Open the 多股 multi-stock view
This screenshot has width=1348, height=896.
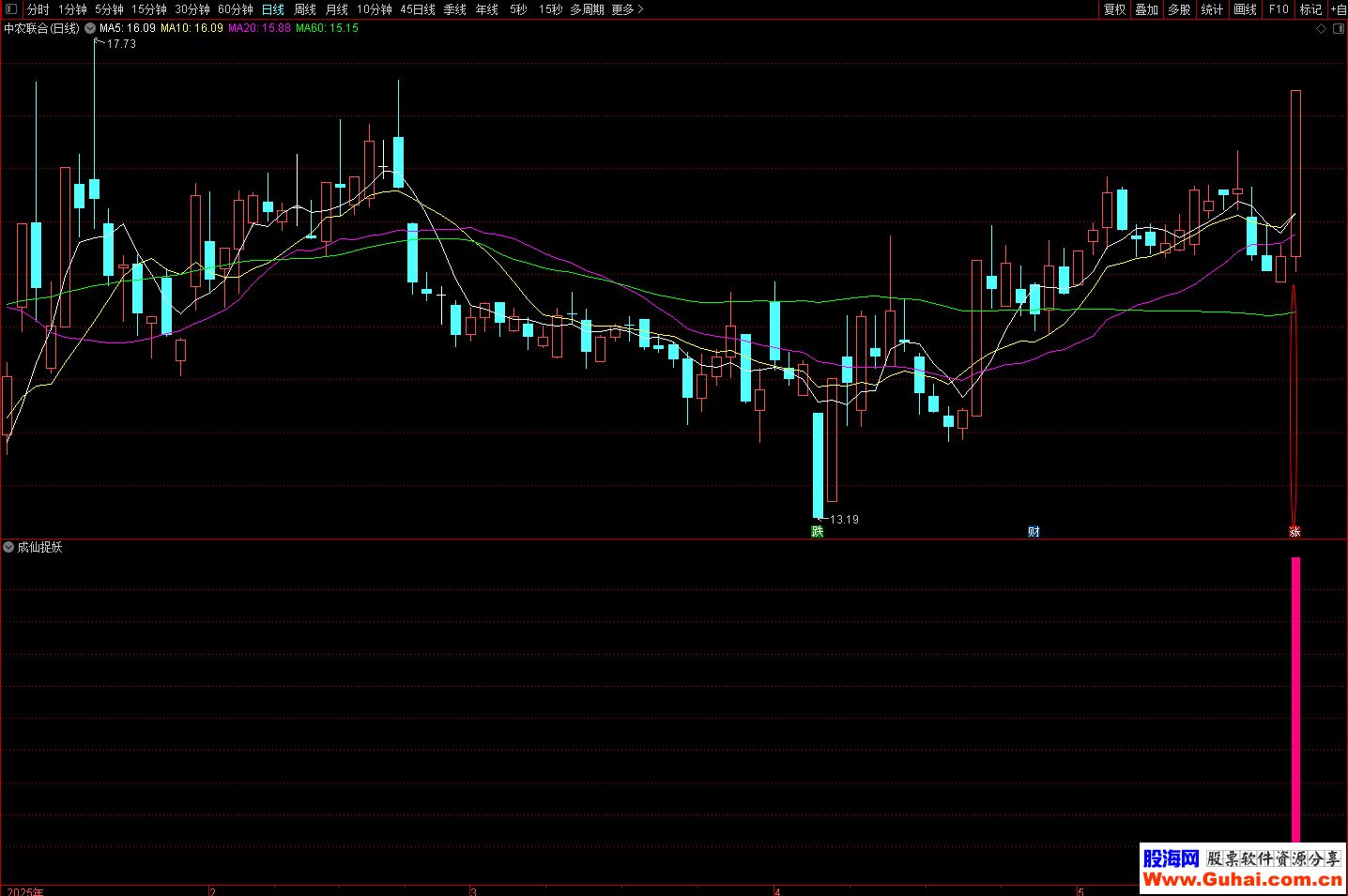pyautogui.click(x=1179, y=9)
